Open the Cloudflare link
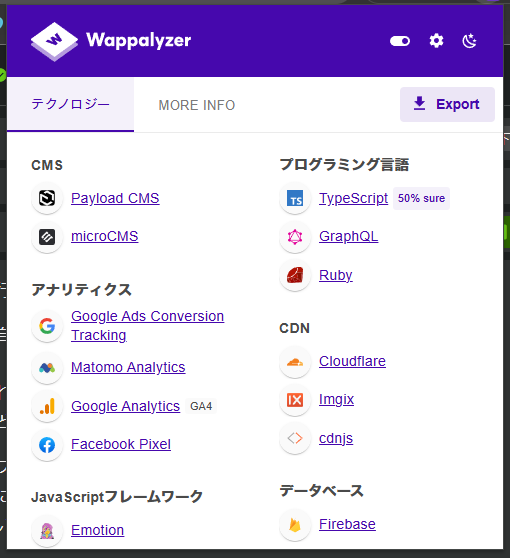 (x=352, y=361)
